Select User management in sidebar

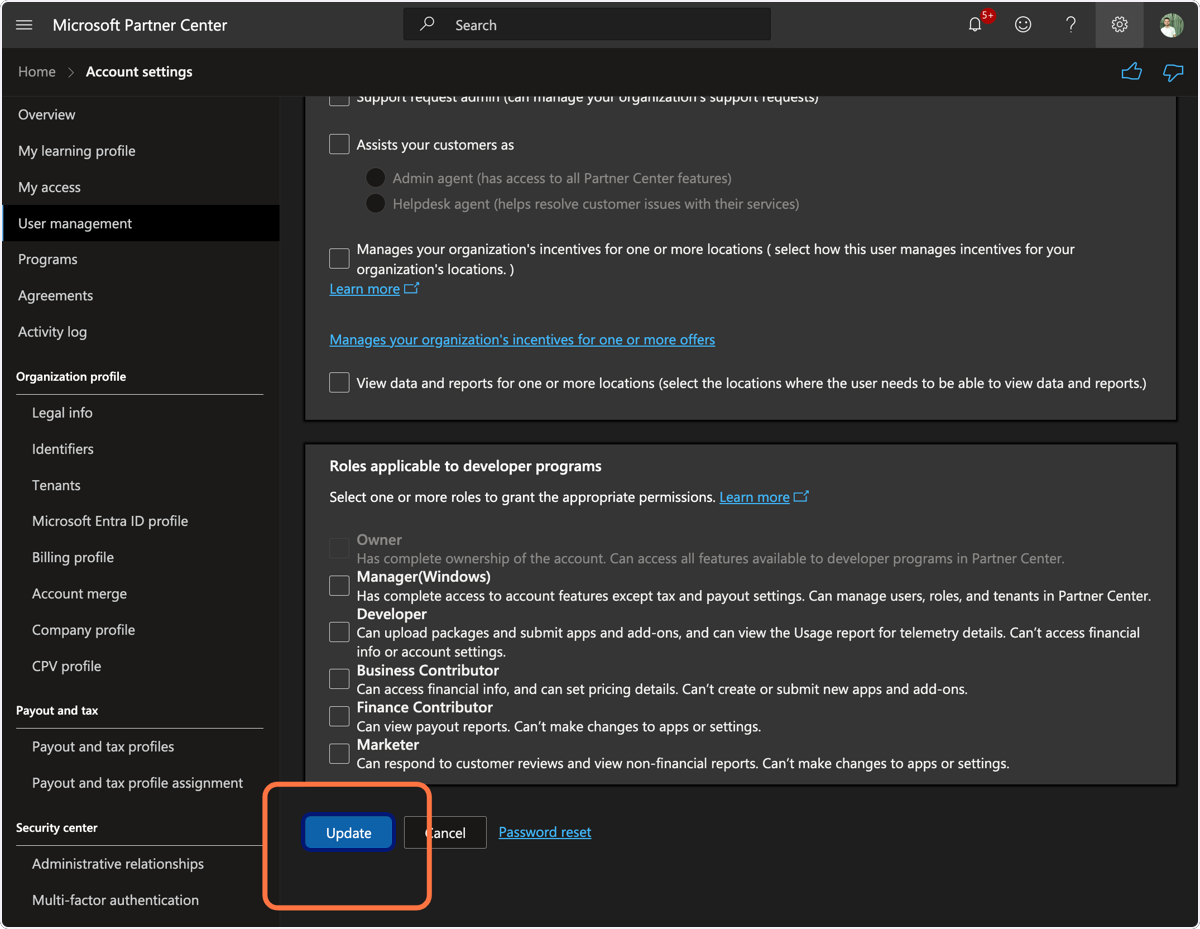(140, 223)
